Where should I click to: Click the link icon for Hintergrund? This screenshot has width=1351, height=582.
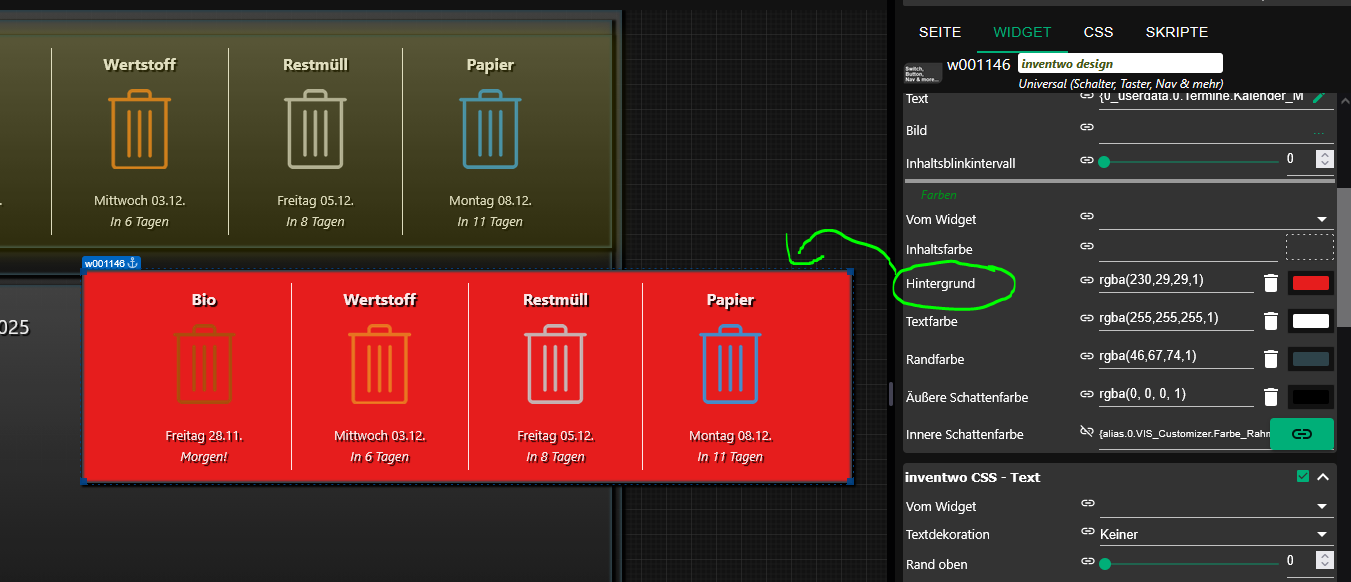tap(1087, 281)
